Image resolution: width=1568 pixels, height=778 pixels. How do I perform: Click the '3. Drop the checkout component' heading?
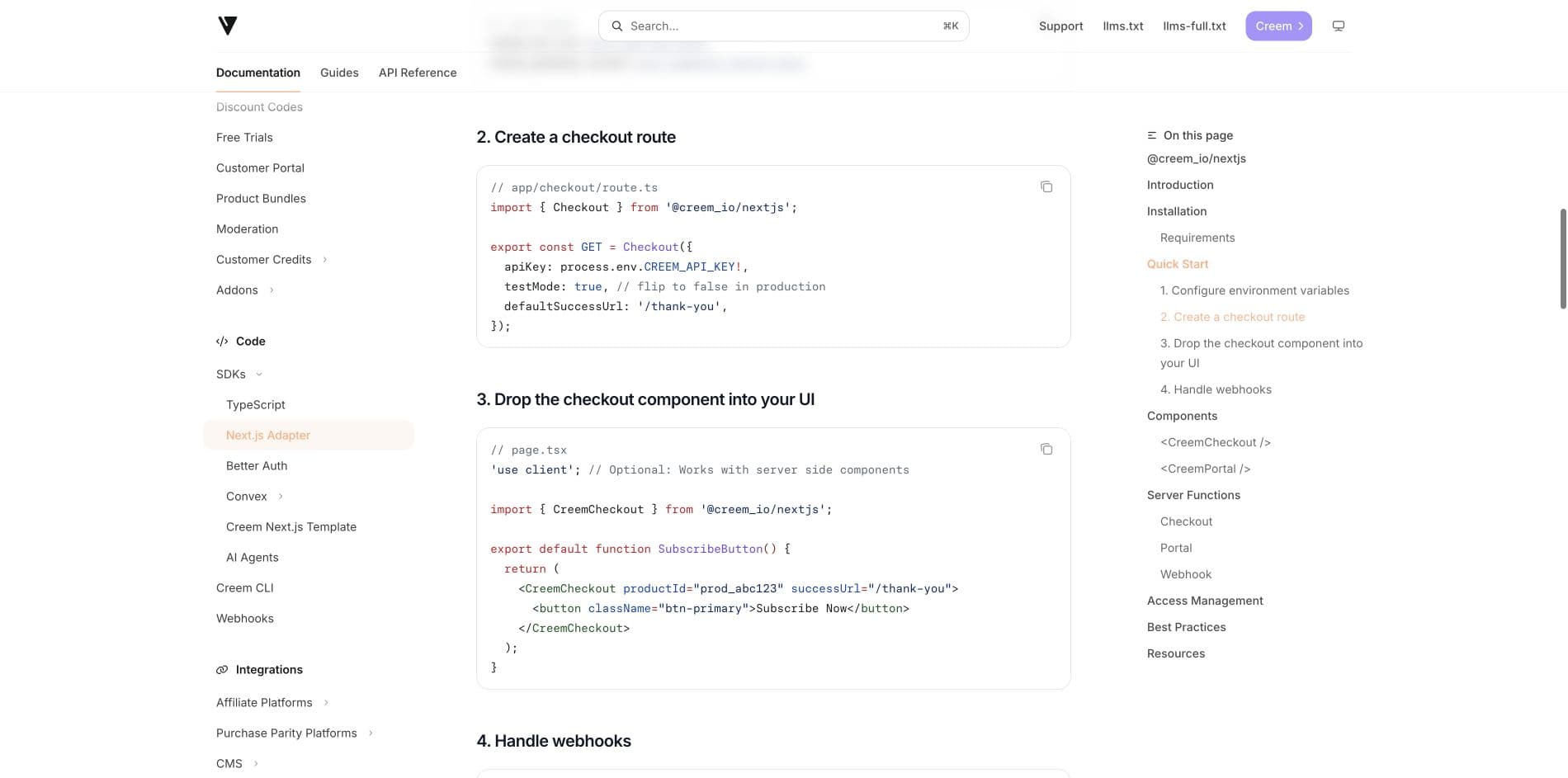(x=645, y=399)
